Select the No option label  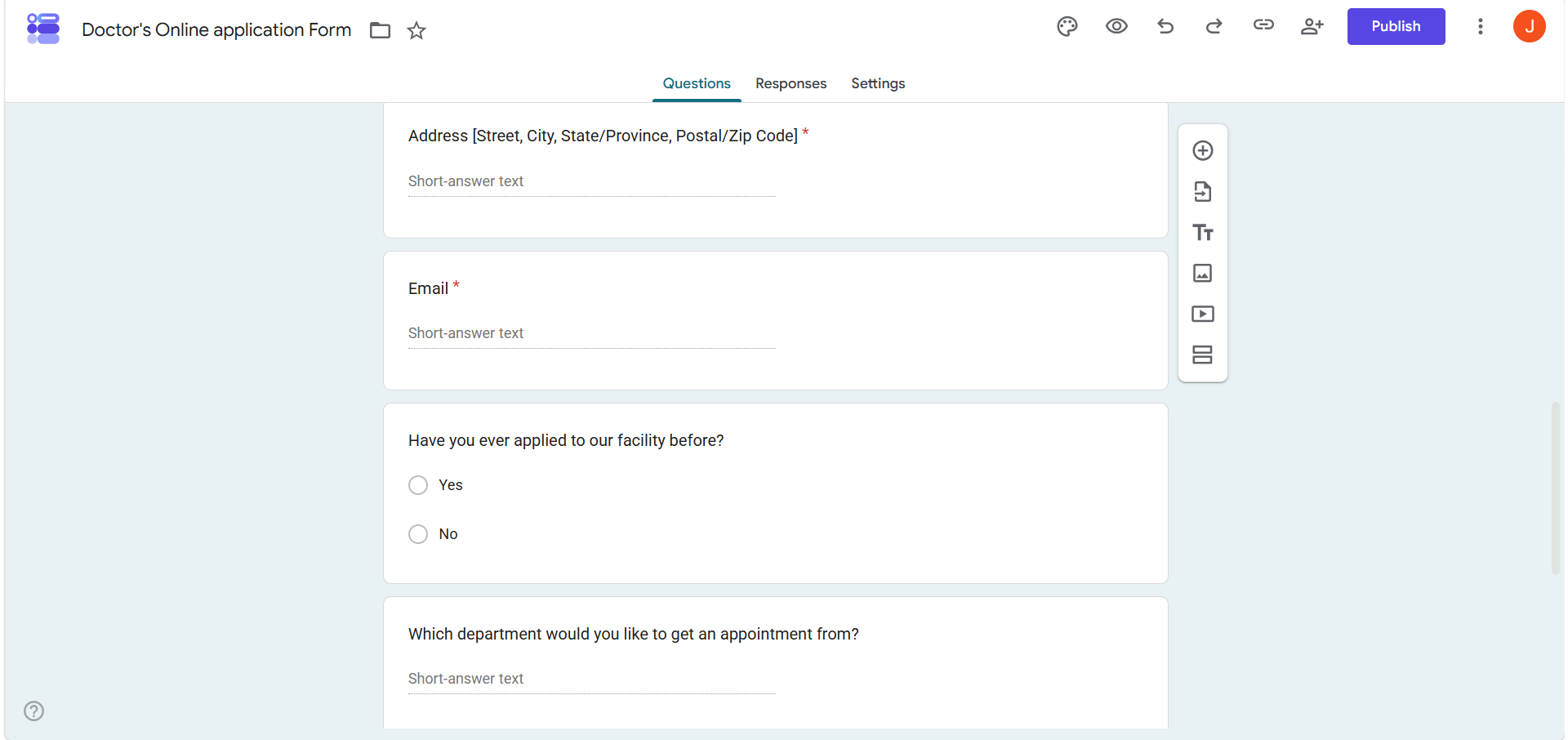point(448,534)
